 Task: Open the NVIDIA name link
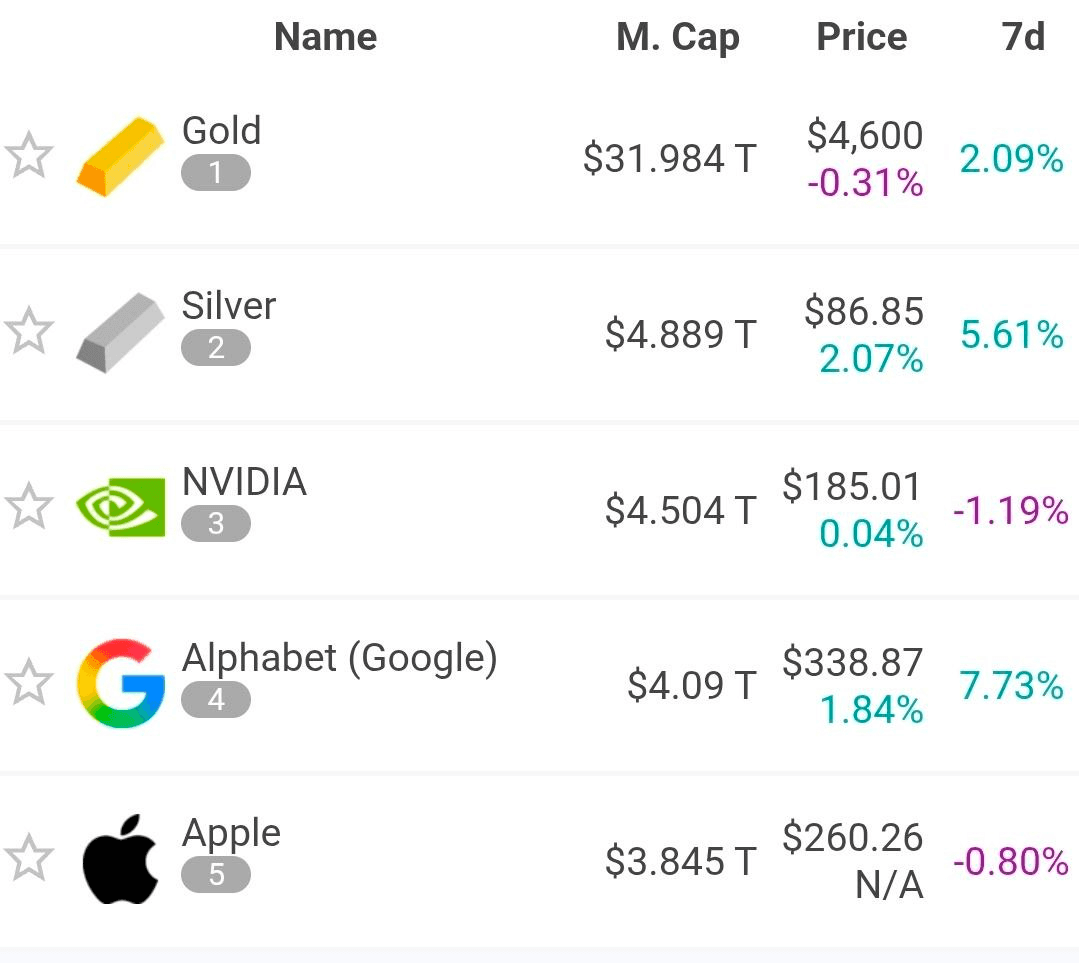coord(244,482)
